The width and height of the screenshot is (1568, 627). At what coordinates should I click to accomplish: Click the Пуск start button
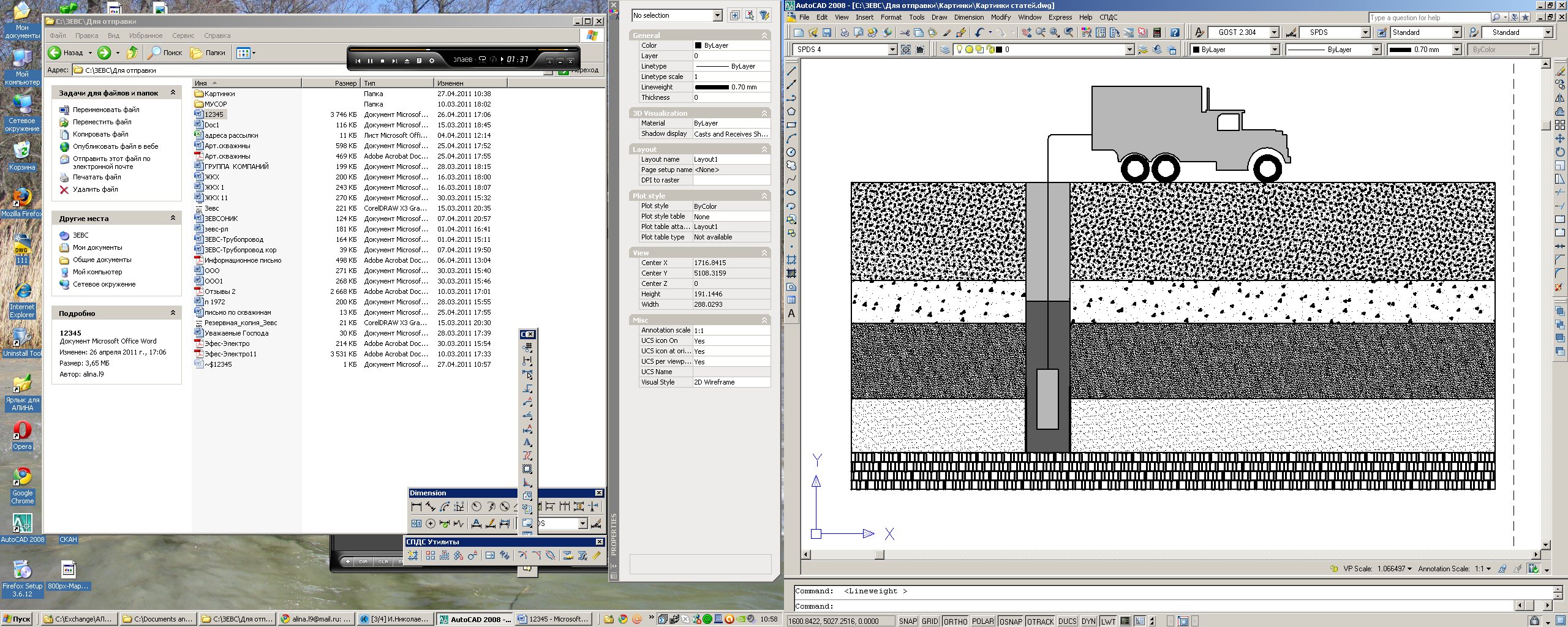tap(17, 619)
